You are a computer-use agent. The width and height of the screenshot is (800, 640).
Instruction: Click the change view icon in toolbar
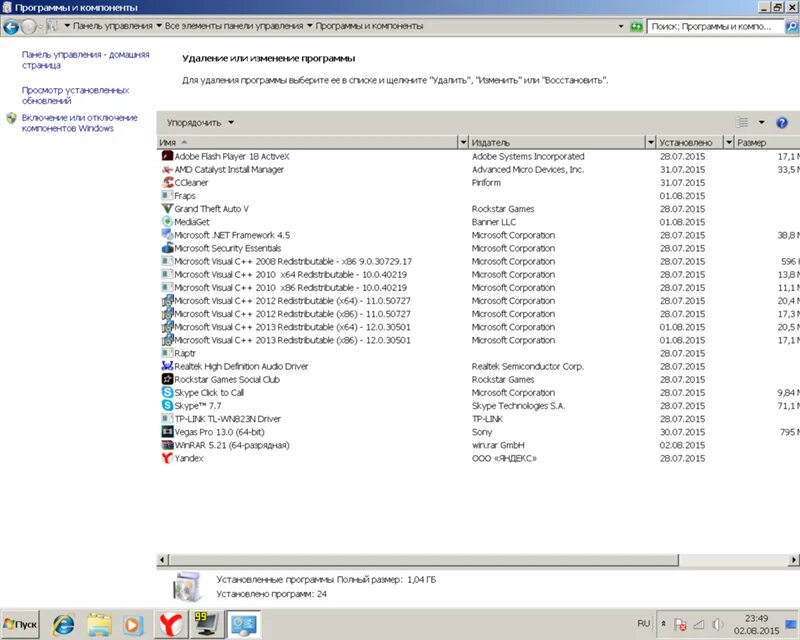pyautogui.click(x=742, y=122)
